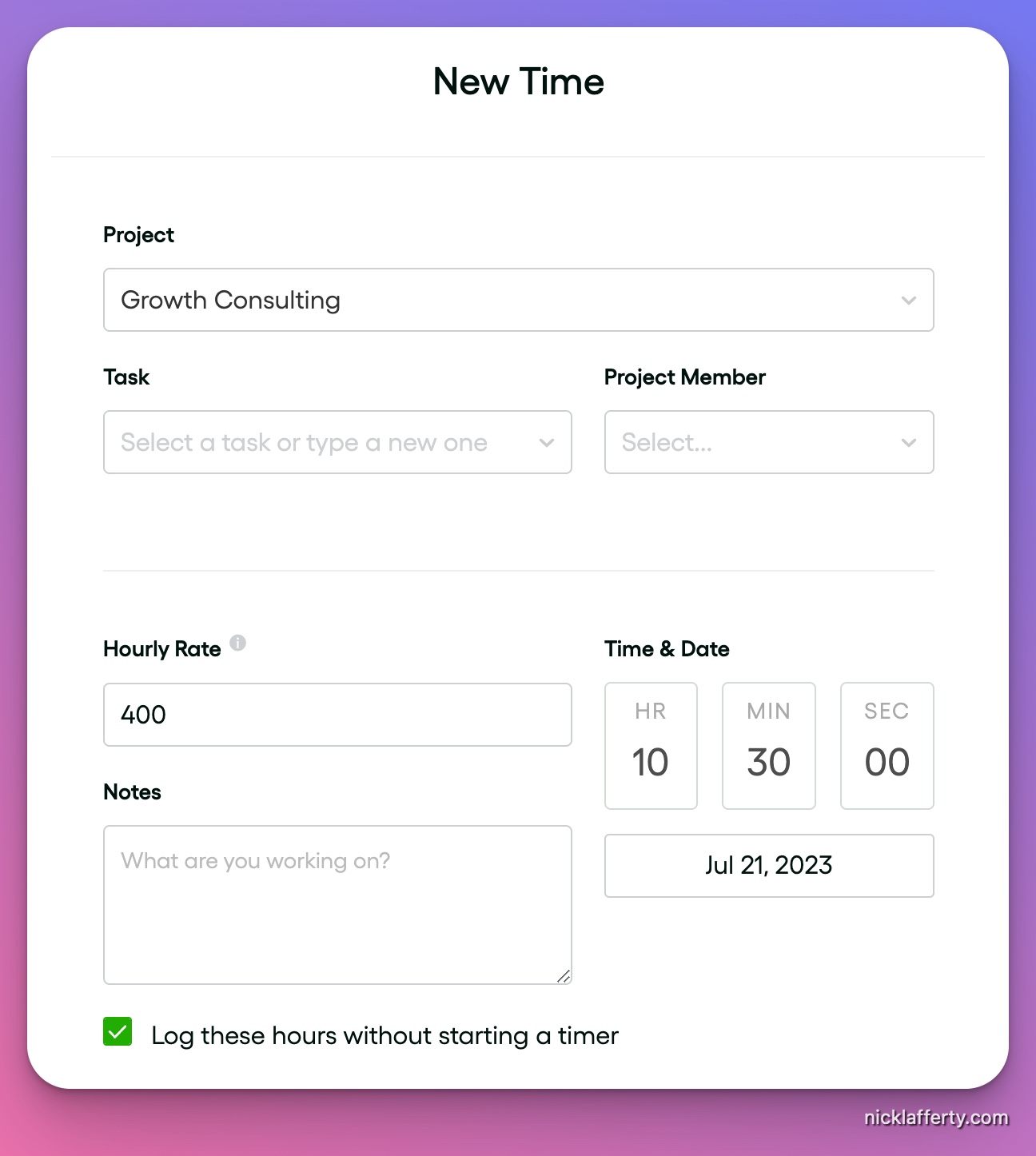Click the New Time heading
1036x1156 pixels.
[518, 81]
